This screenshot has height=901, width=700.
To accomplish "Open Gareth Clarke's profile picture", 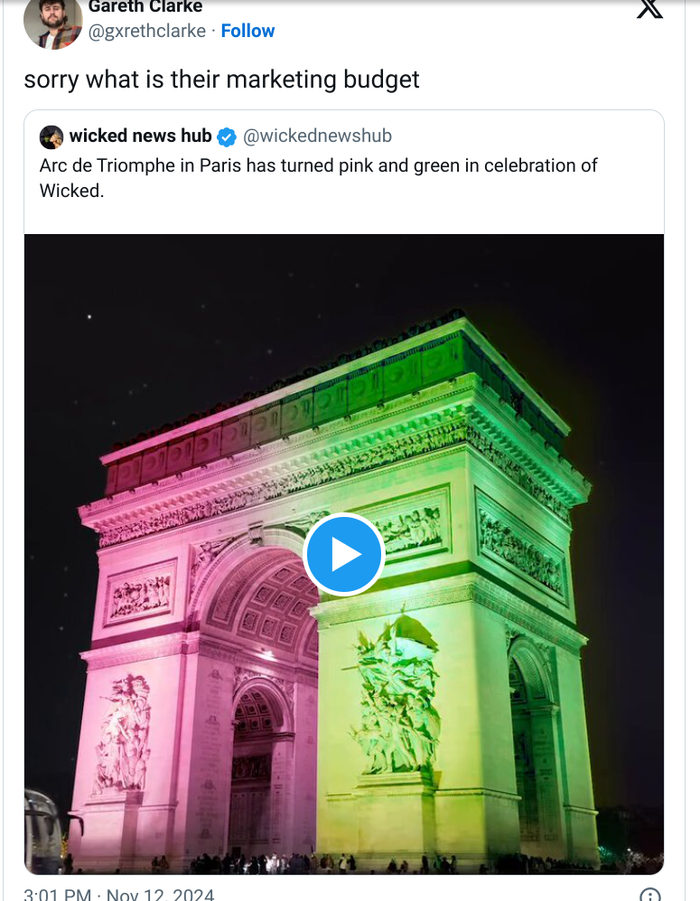I will (52, 22).
